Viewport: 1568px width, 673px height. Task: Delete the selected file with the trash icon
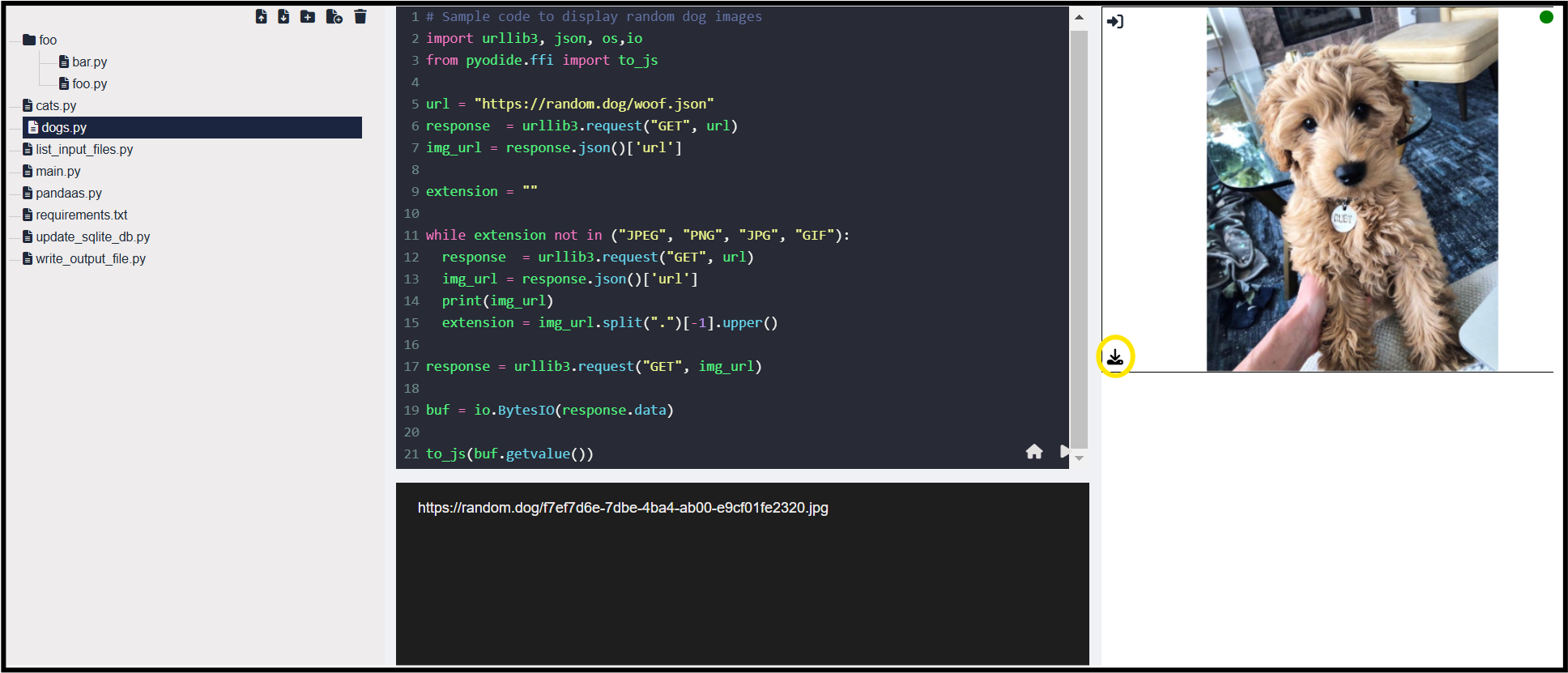pyautogui.click(x=360, y=17)
